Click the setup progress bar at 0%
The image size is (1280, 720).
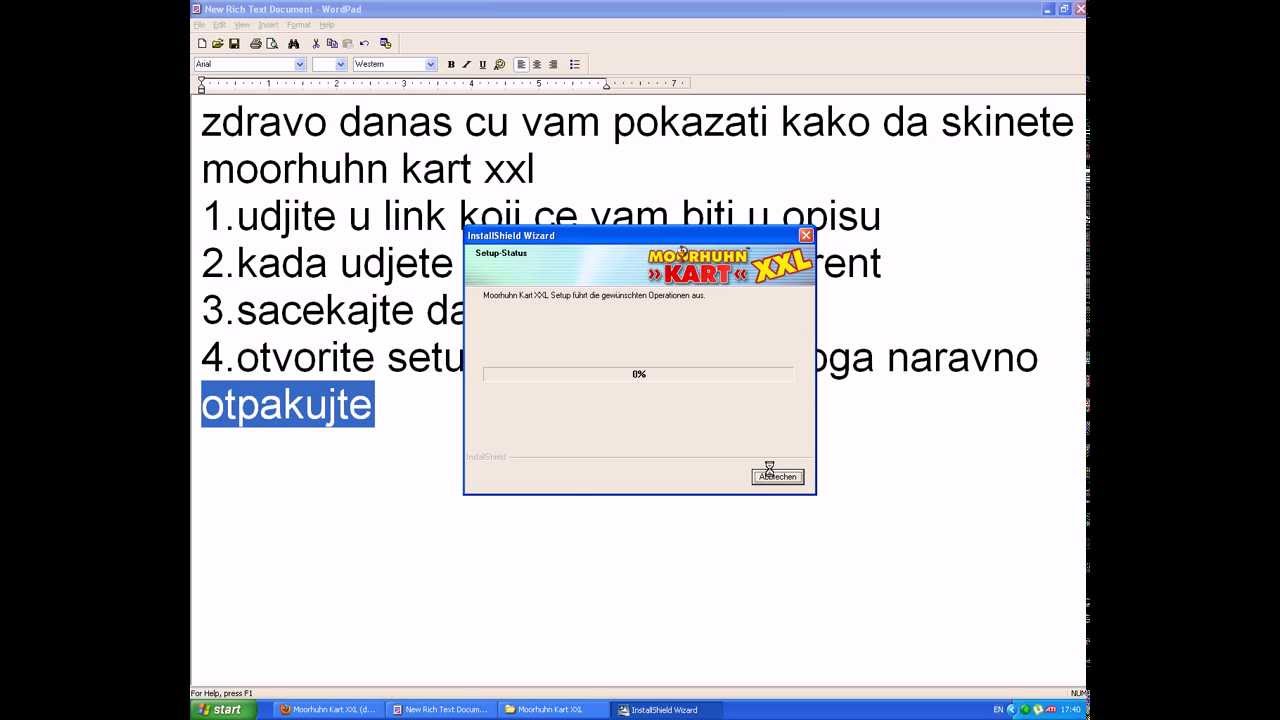click(639, 374)
